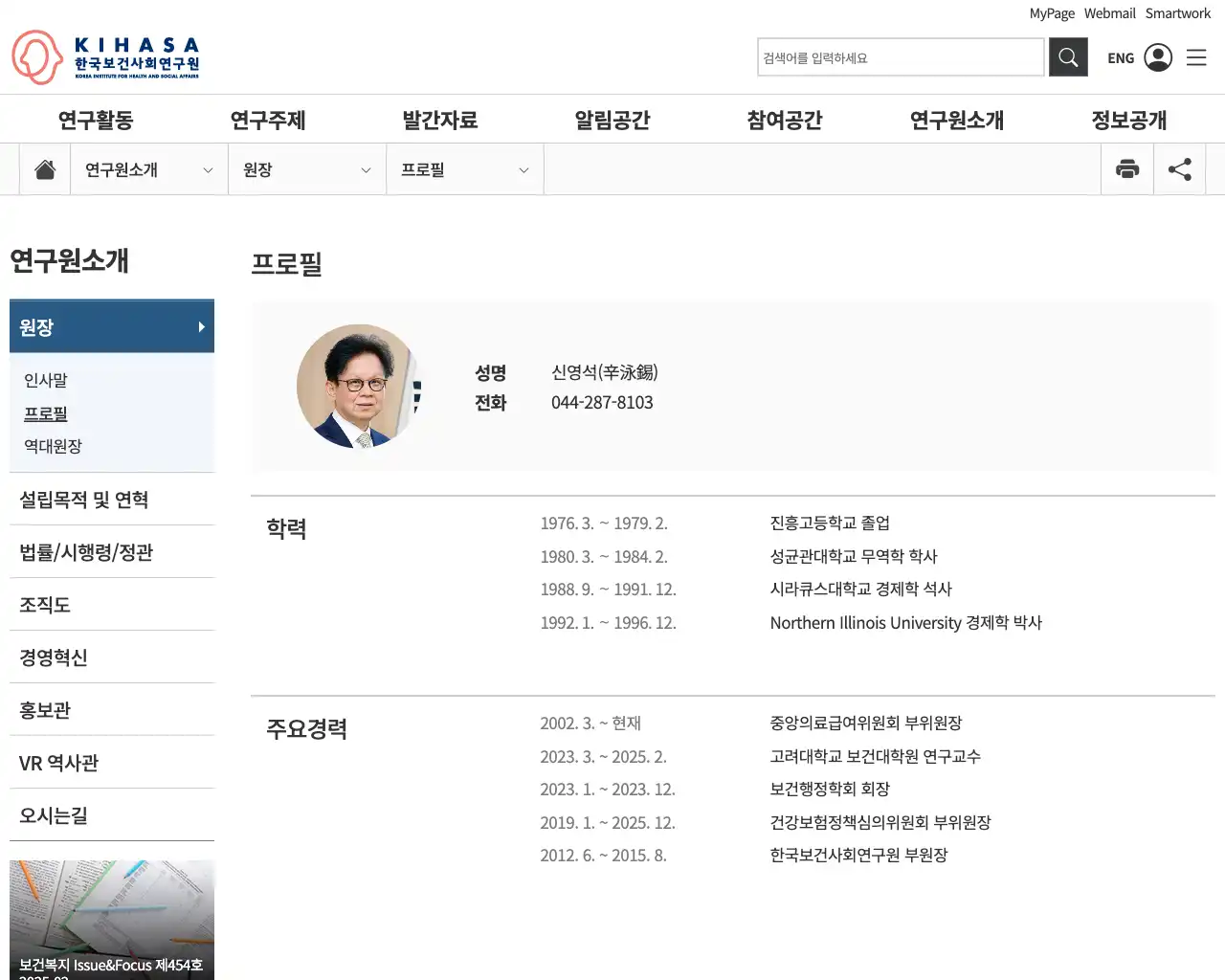Open 프로필 sidebar link
The image size is (1225, 980).
click(x=46, y=413)
